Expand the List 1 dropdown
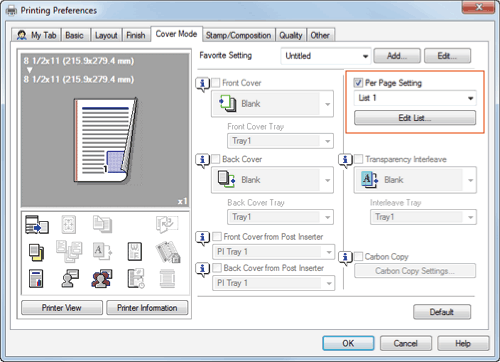 point(415,98)
